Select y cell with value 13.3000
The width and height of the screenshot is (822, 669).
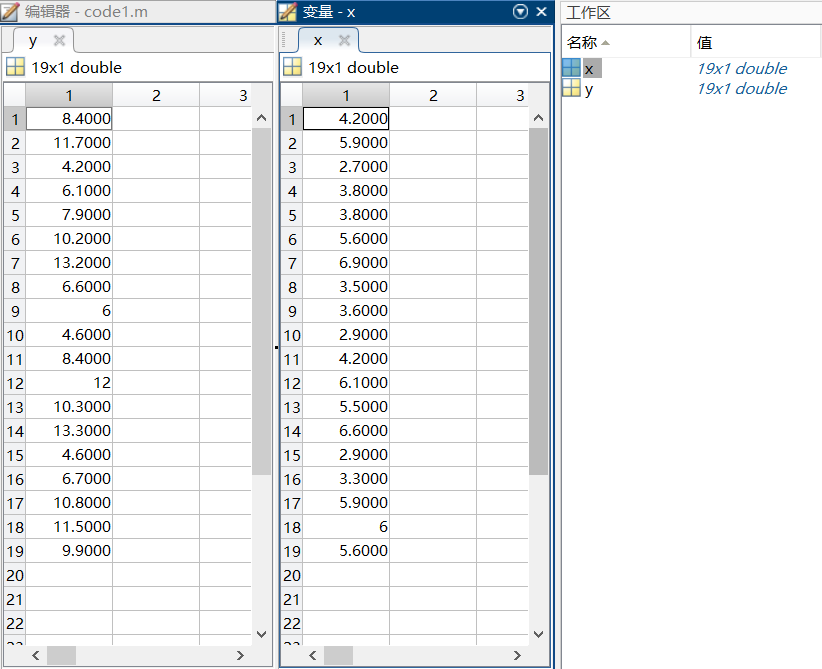pyautogui.click(x=69, y=430)
